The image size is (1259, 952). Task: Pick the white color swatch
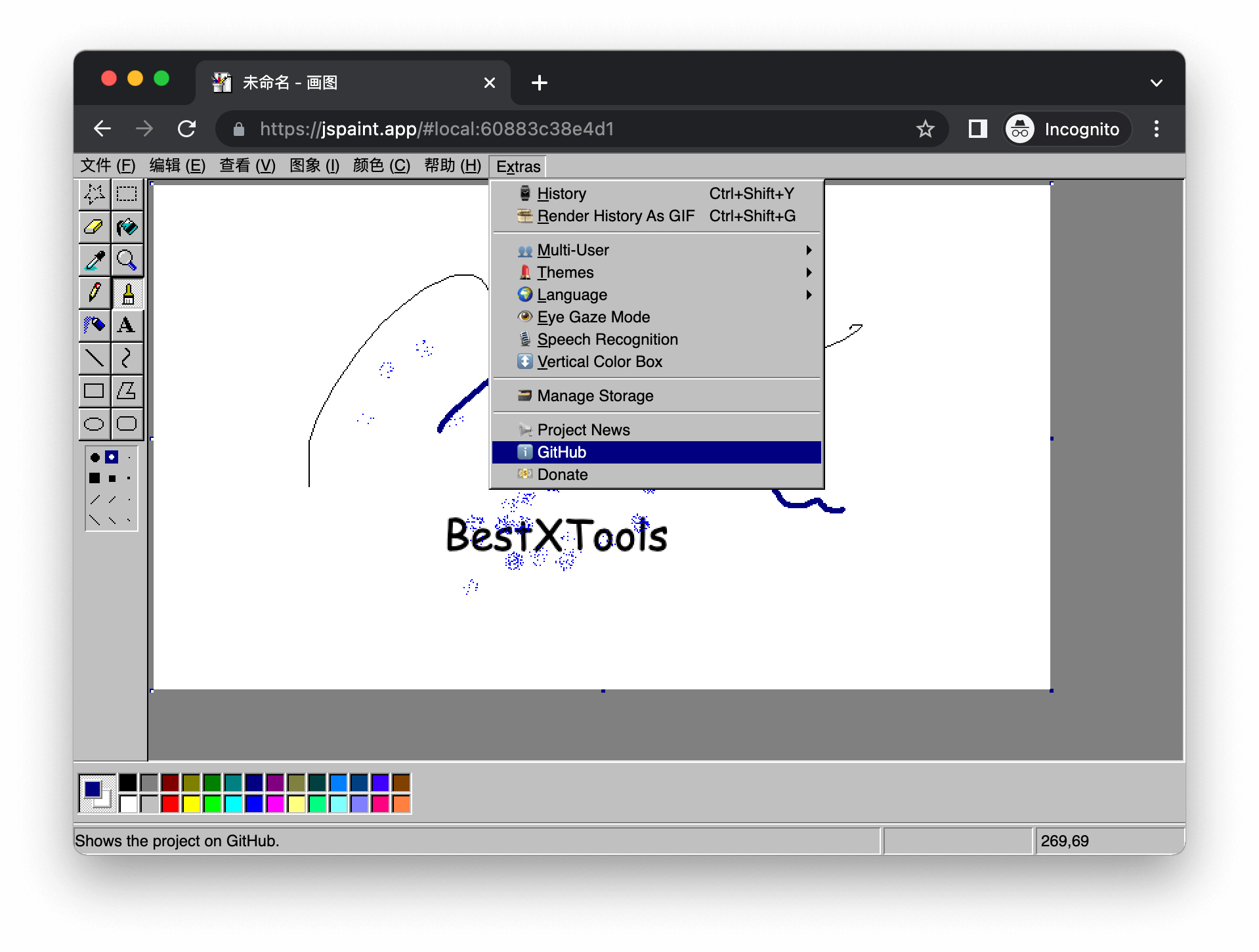129,804
